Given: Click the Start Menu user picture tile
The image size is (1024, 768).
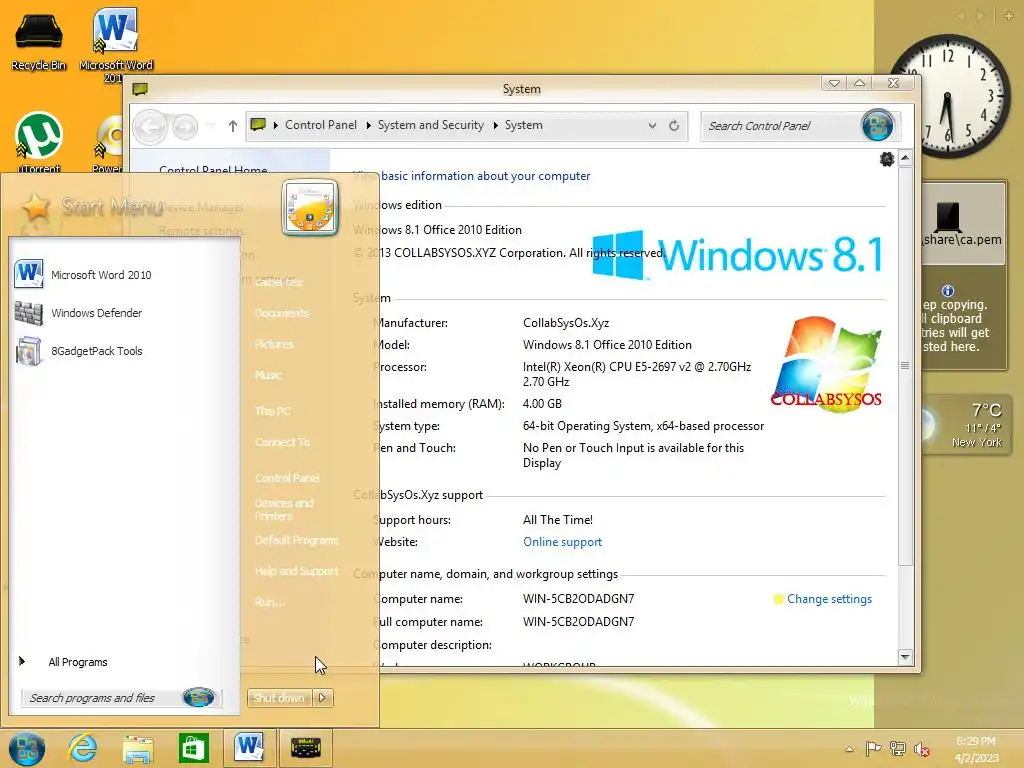Looking at the screenshot, I should click(310, 207).
